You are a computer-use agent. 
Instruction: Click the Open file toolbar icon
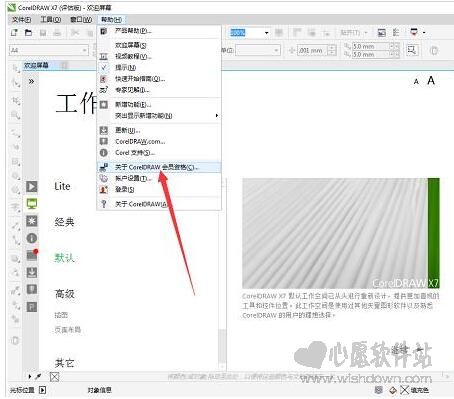coord(28,33)
